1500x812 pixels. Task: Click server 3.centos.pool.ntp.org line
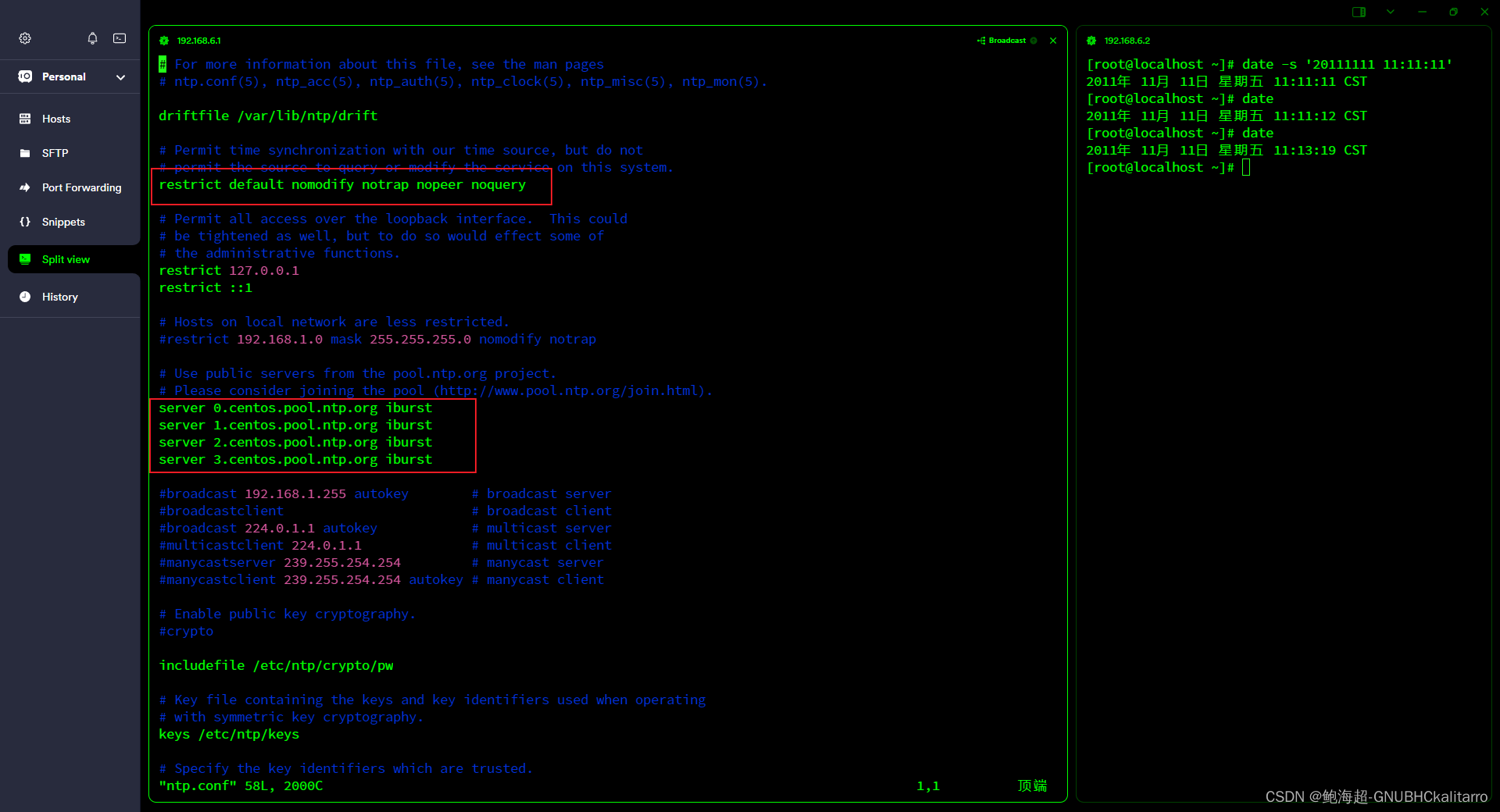295,459
